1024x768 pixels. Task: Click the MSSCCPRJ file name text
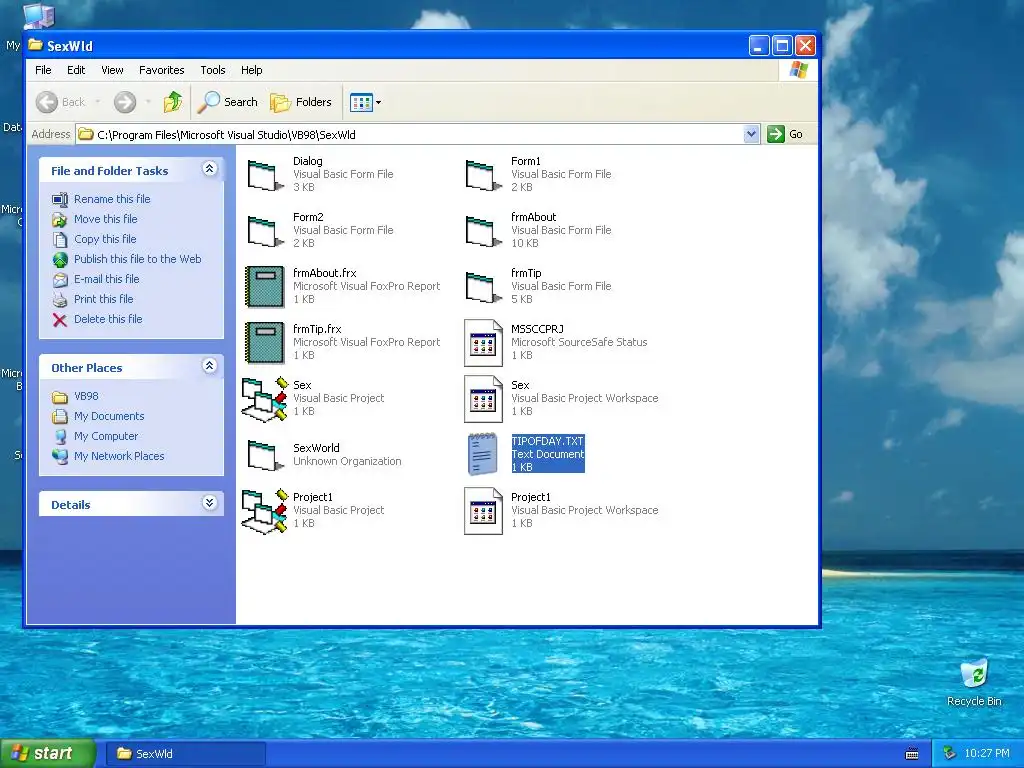537,329
